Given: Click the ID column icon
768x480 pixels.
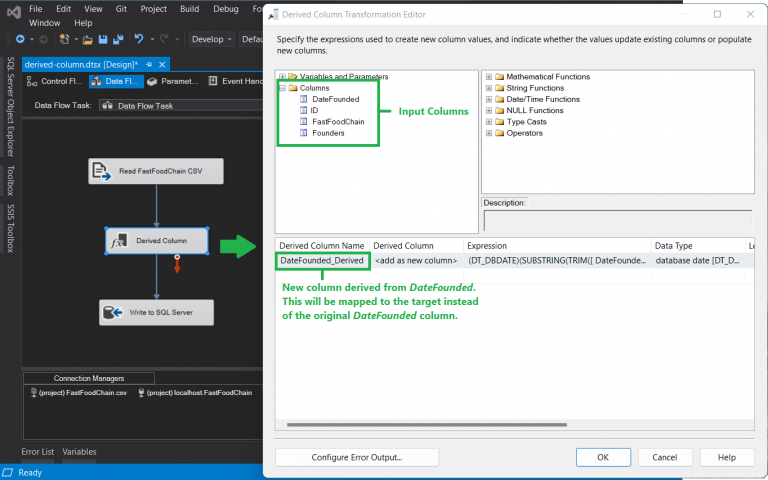Looking at the screenshot, I should click(x=304, y=110).
